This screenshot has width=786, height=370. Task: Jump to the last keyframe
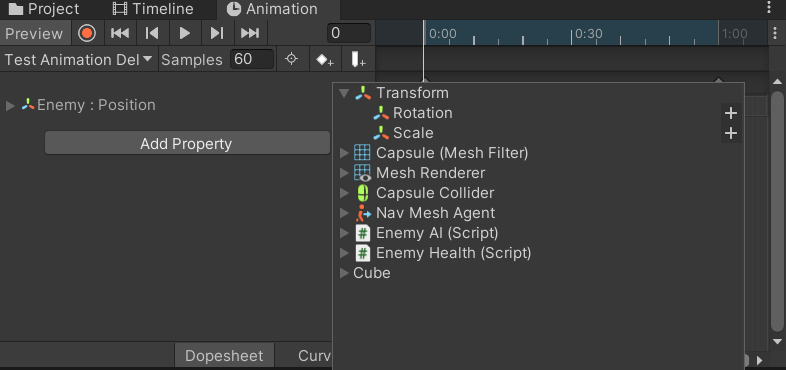click(250, 34)
